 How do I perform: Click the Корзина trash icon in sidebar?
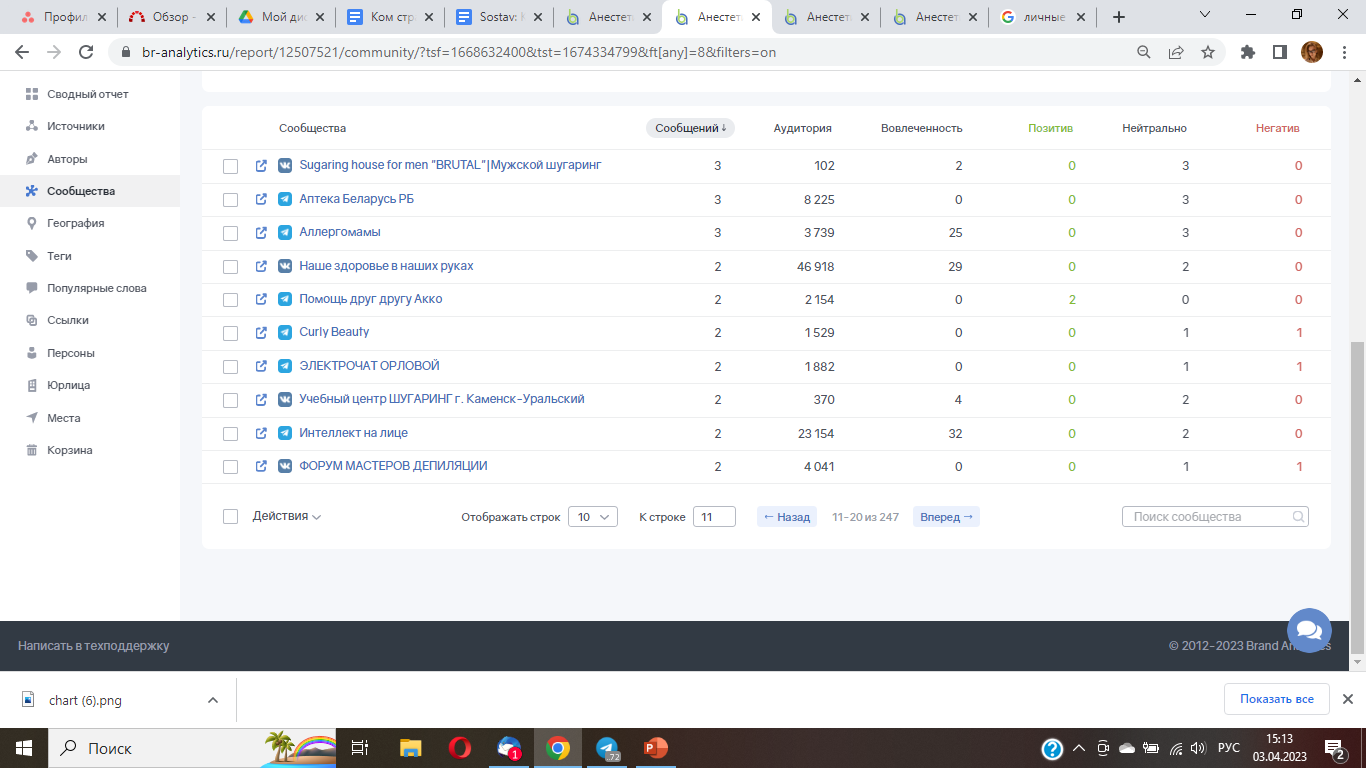pyautogui.click(x=32, y=450)
